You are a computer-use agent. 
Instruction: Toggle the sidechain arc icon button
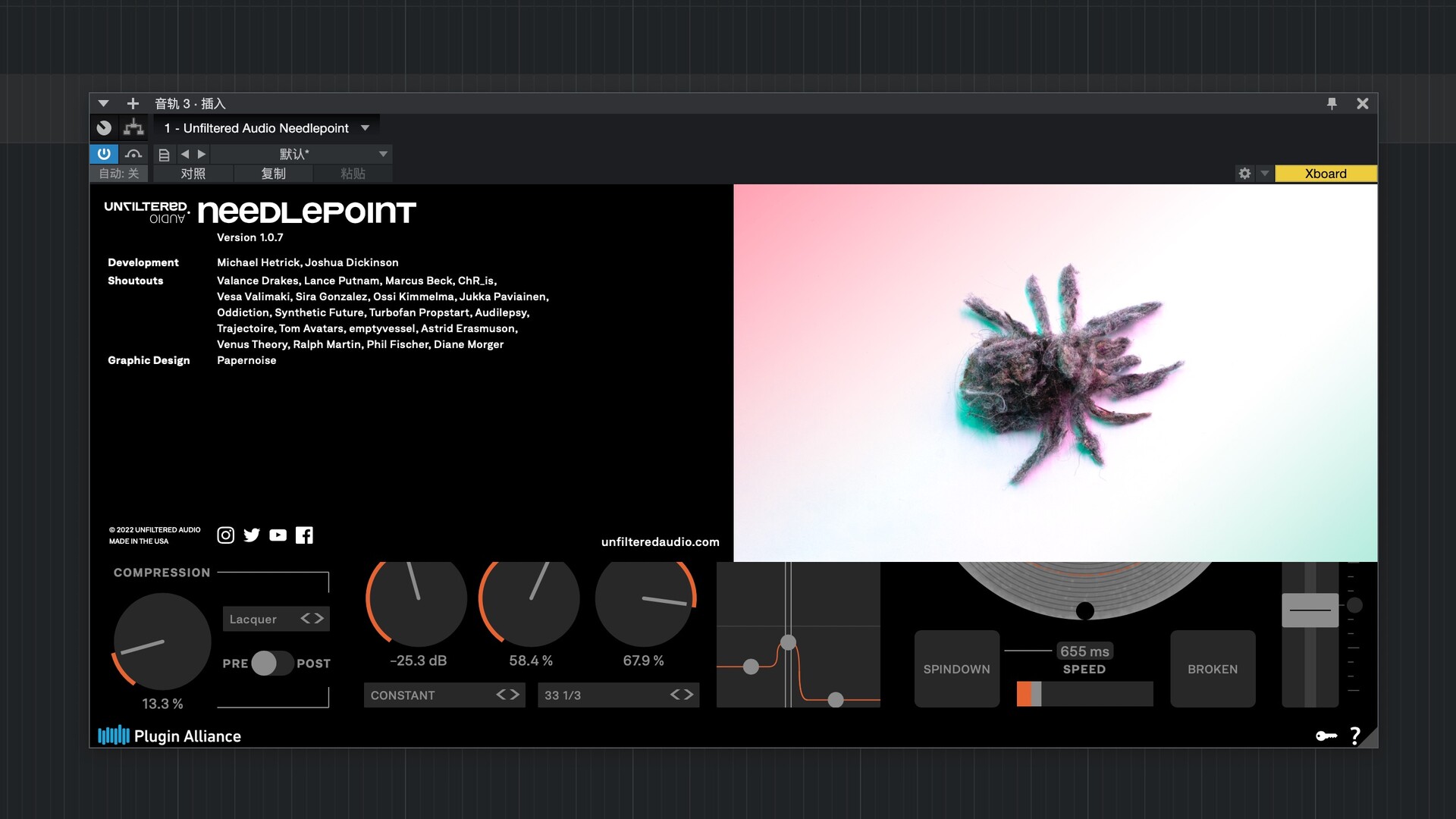coord(133,154)
